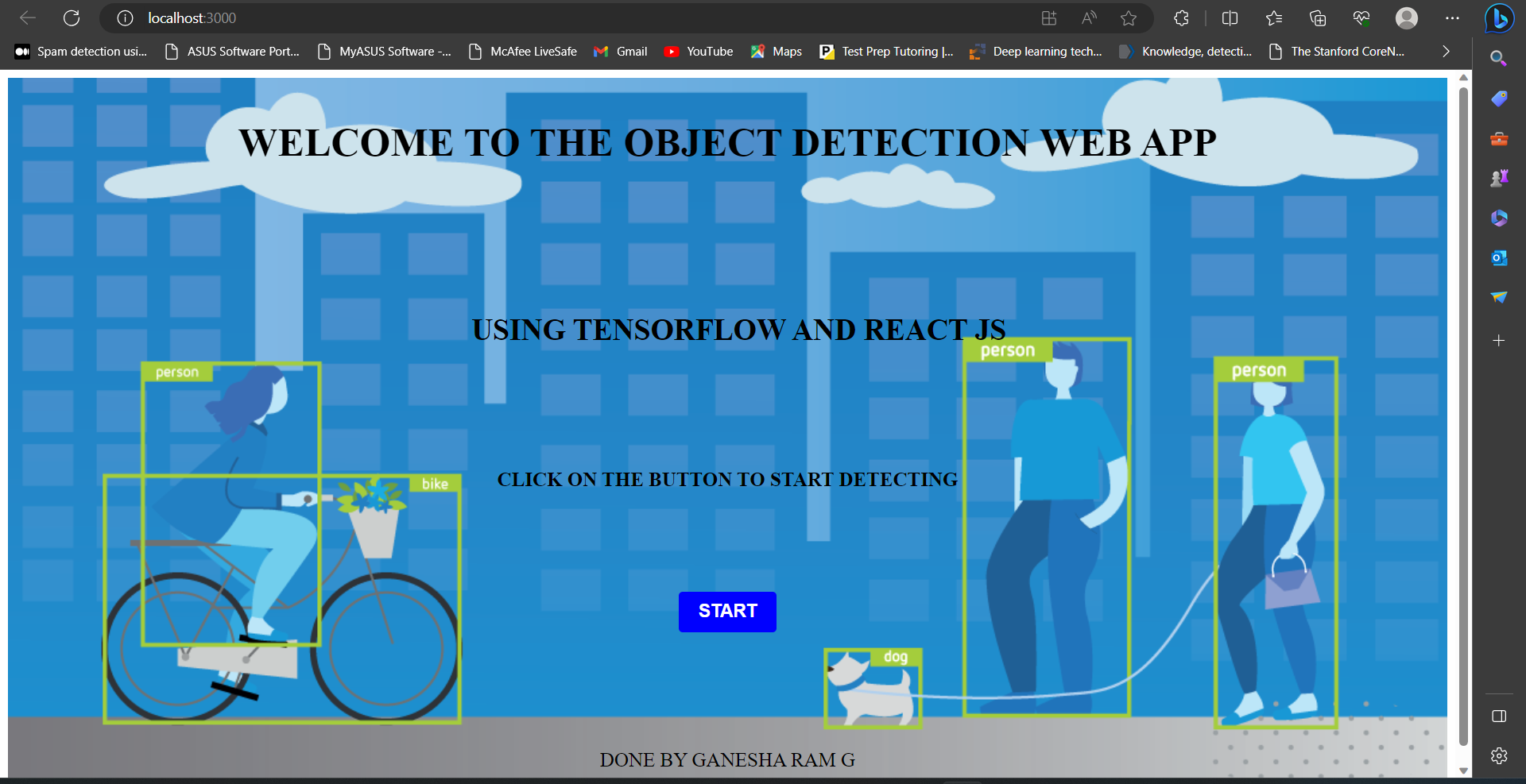Toggle sidebar visibility at the sidebar bottom

[x=1499, y=716]
